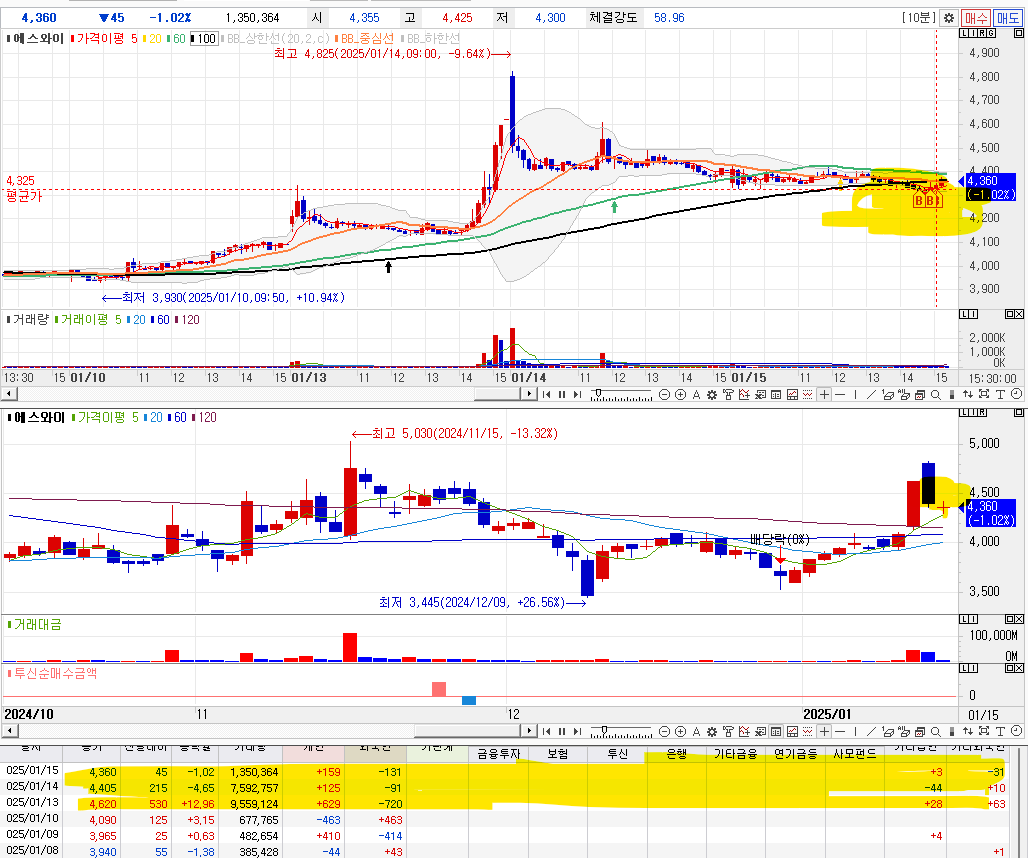This screenshot has width=1028, height=858.
Task: Jump to last bar in 10-minute chart toolbar
Action: (578, 394)
